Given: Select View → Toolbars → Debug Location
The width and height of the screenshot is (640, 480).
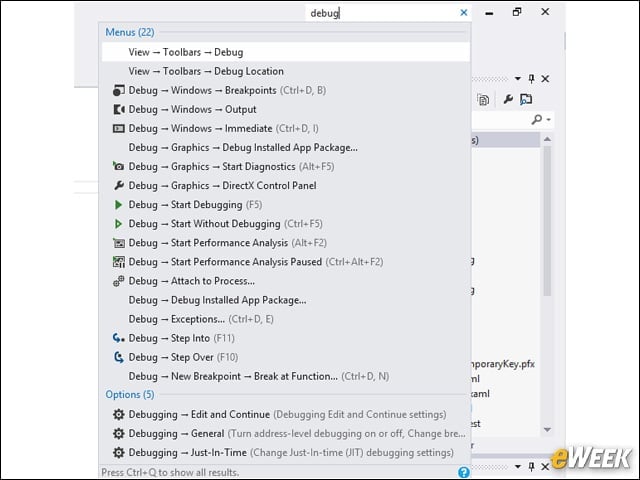Looking at the screenshot, I should tap(286, 71).
